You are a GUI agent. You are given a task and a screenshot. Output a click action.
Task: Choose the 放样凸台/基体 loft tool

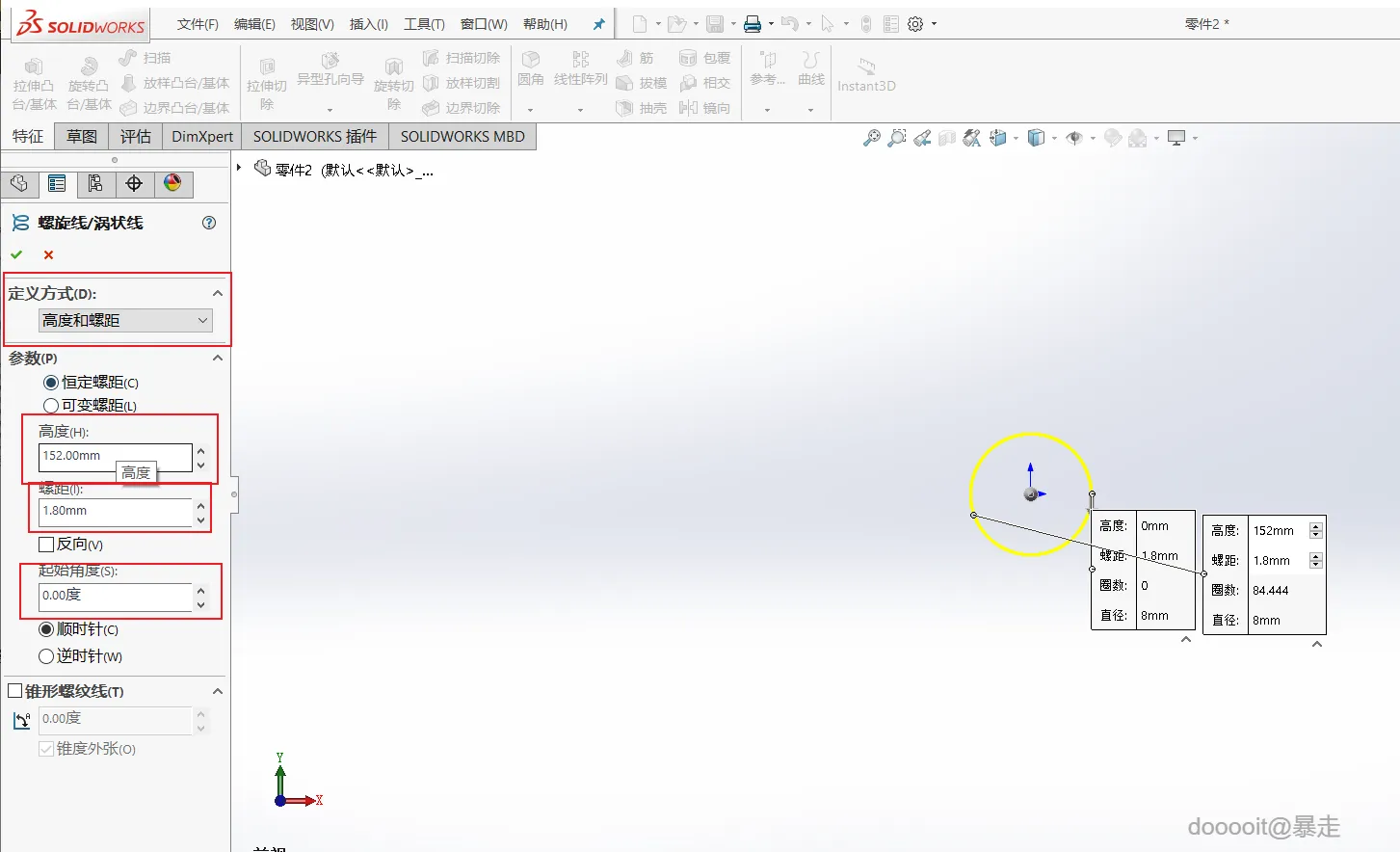175,83
